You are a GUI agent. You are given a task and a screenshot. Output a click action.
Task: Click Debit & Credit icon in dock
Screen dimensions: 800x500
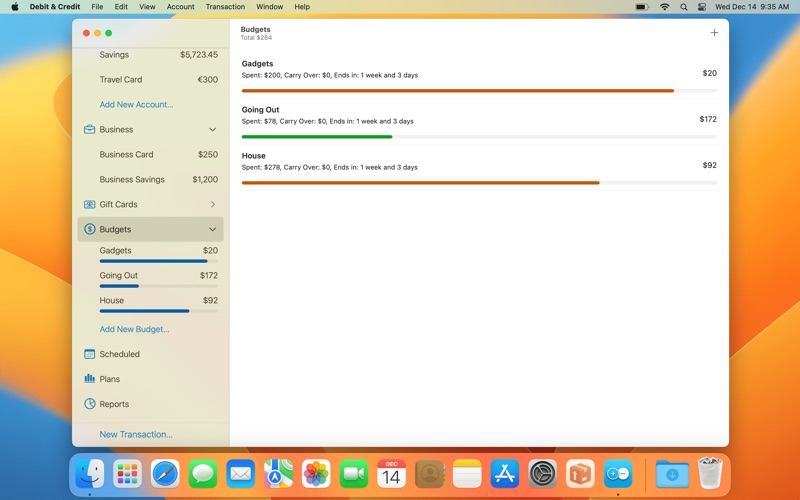pyautogui.click(x=618, y=473)
